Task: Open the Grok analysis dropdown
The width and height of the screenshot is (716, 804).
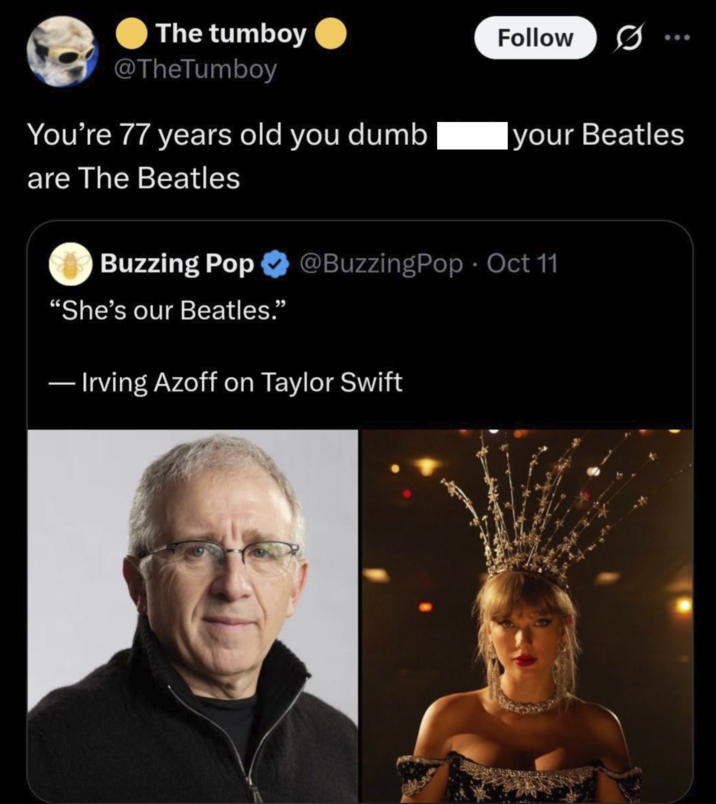Action: click(x=629, y=38)
